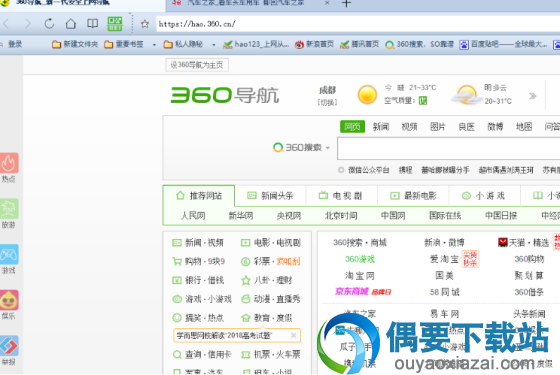Open the reading mode book icon

click(92, 24)
